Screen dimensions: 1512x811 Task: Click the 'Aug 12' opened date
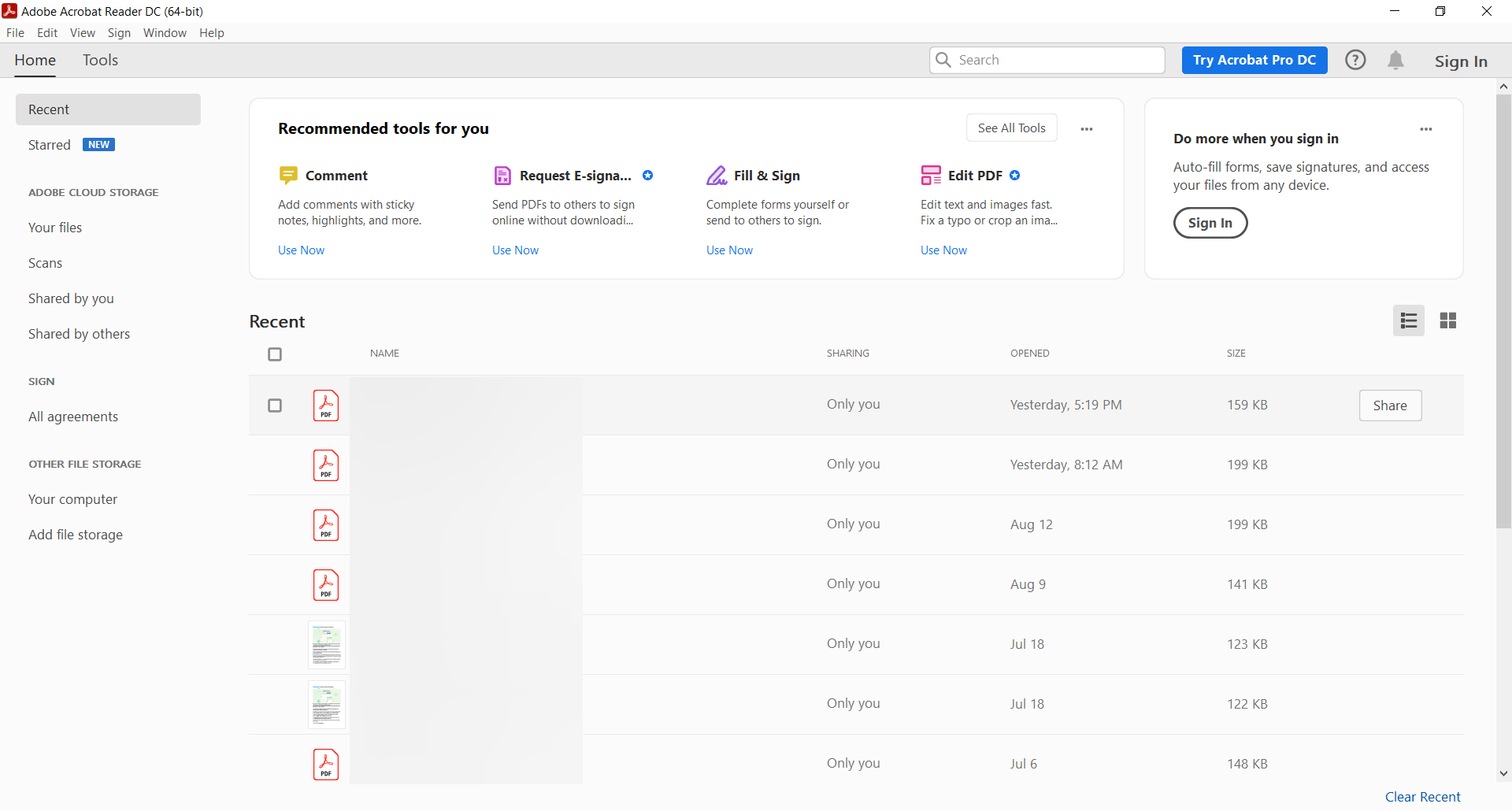point(1032,524)
